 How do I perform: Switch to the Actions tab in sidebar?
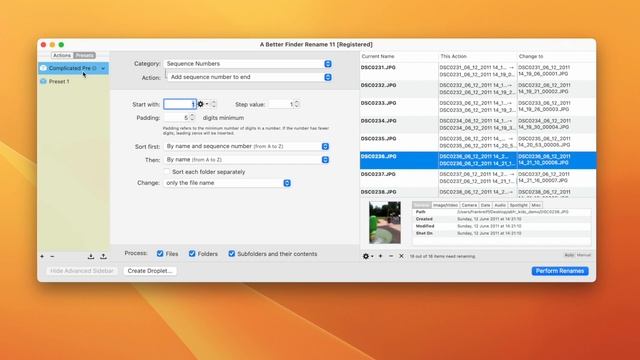(62, 55)
